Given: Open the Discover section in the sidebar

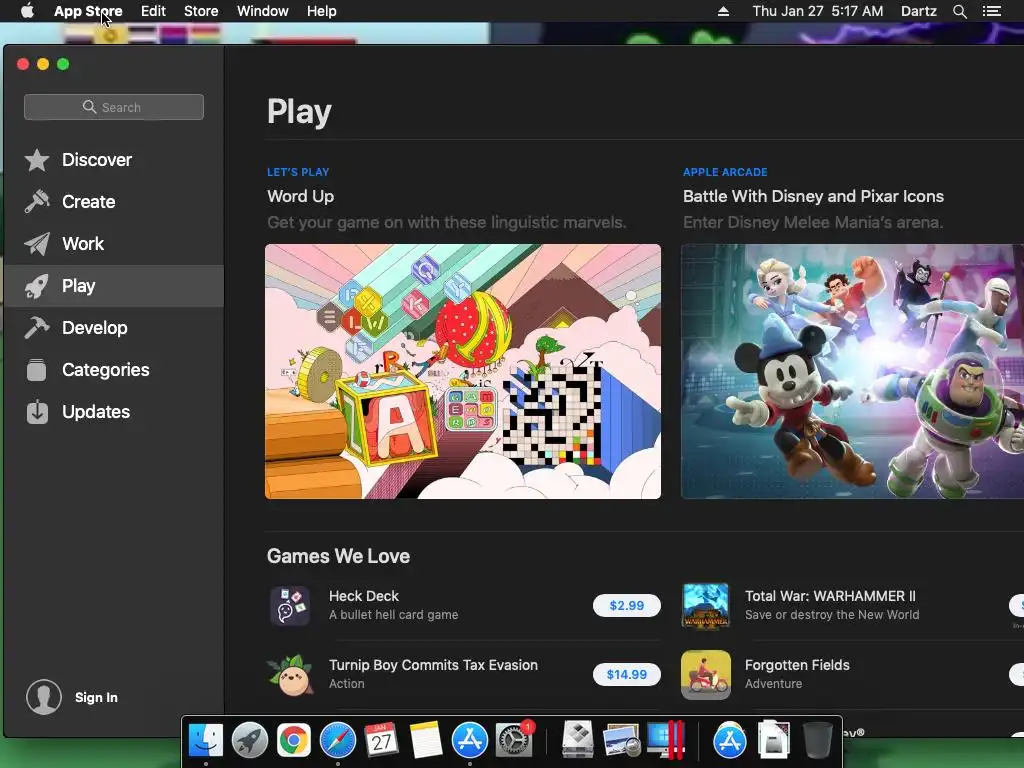Looking at the screenshot, I should point(114,160).
